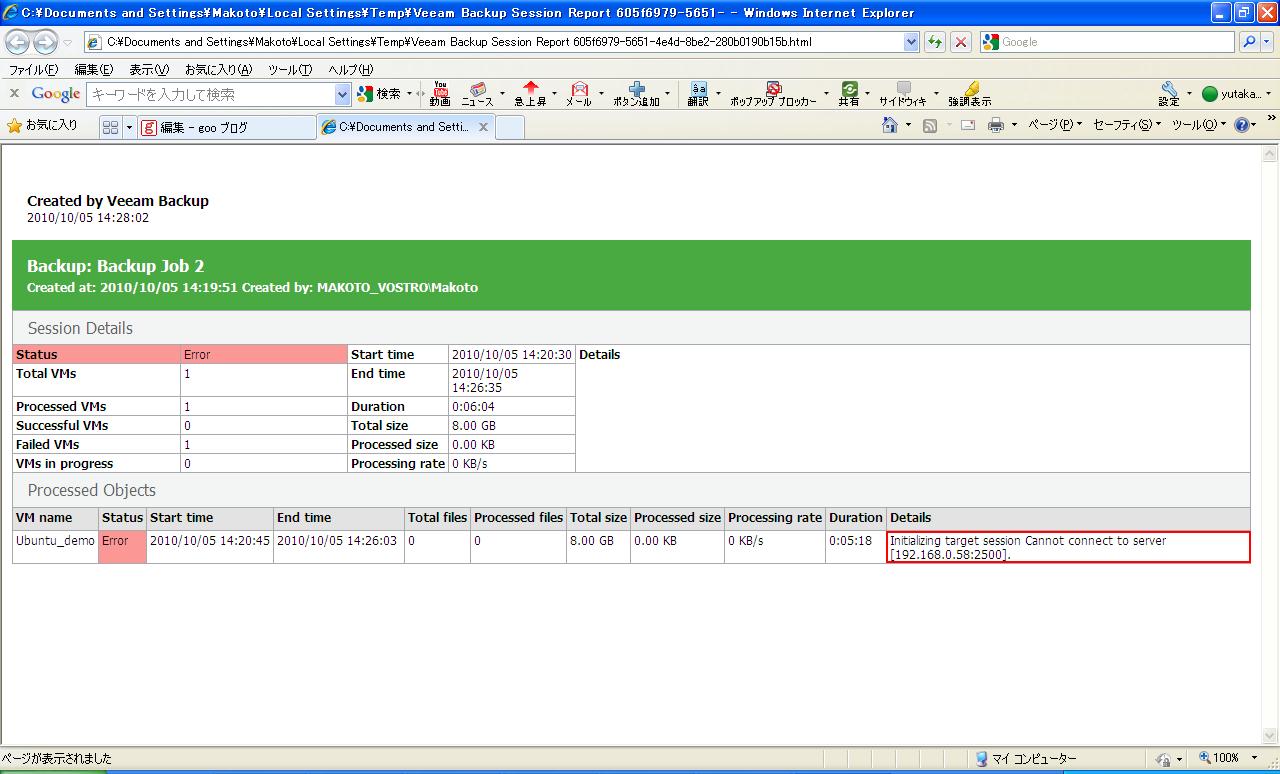Switch to the 編集 - goo ブログ tab
This screenshot has width=1280, height=774.
click(226, 127)
